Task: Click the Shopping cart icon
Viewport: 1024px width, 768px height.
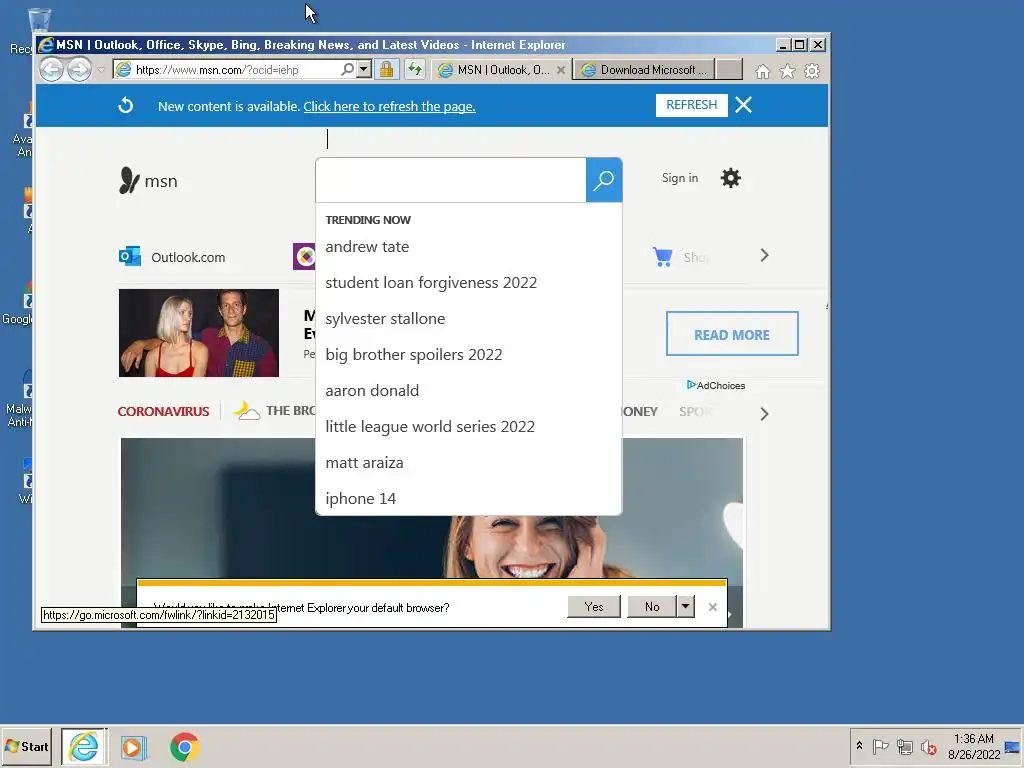Action: (x=663, y=257)
